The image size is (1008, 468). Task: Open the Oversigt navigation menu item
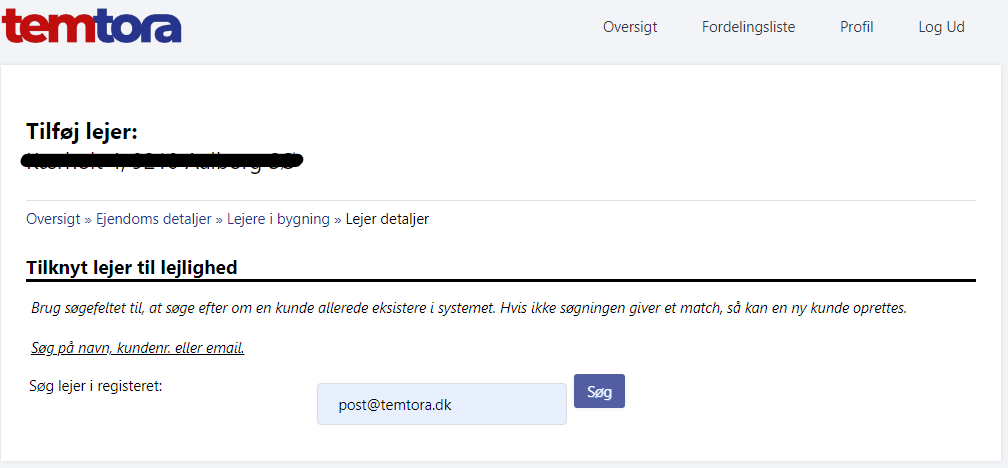tap(630, 28)
